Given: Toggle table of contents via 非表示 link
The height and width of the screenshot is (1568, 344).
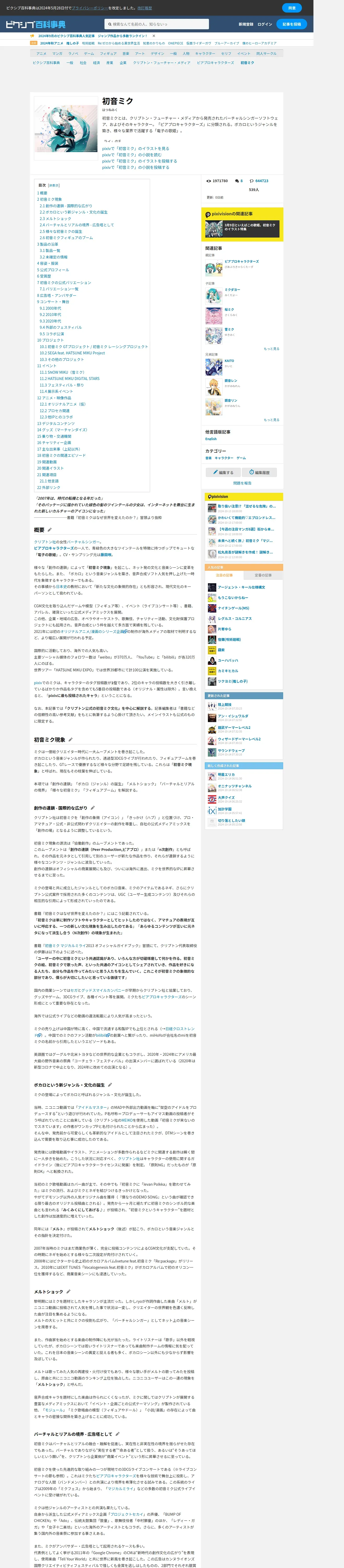Looking at the screenshot, I should click(x=54, y=185).
